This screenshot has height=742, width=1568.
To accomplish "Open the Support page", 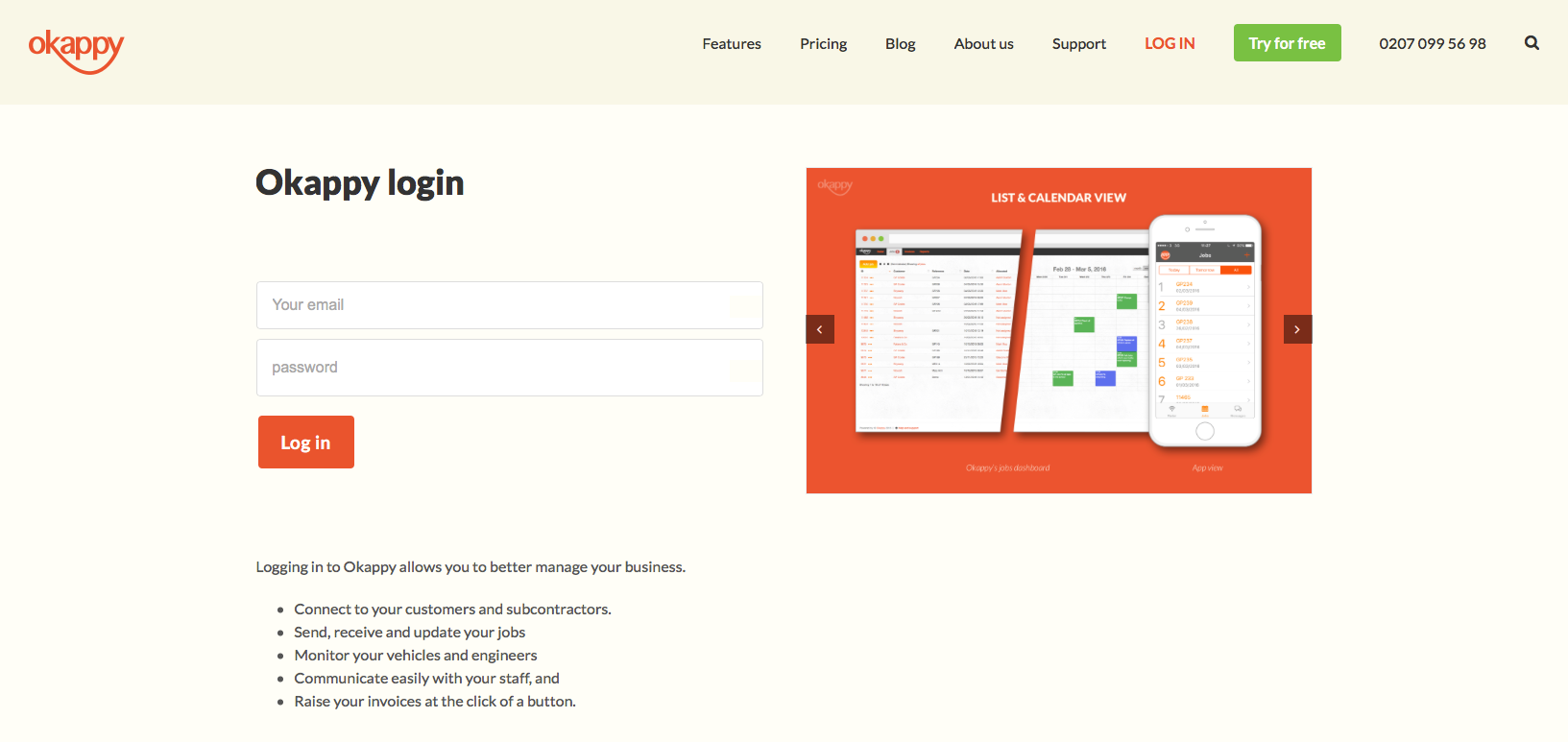I will pyautogui.click(x=1079, y=44).
